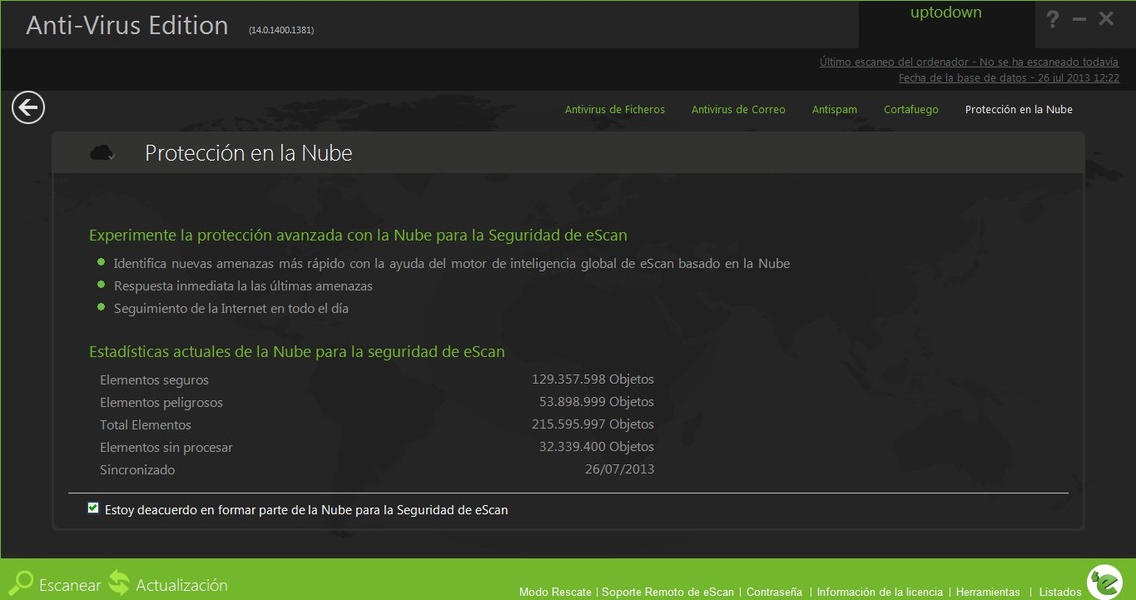The height and width of the screenshot is (600, 1136).
Task: Minimize the eScan window
Action: [1079, 20]
